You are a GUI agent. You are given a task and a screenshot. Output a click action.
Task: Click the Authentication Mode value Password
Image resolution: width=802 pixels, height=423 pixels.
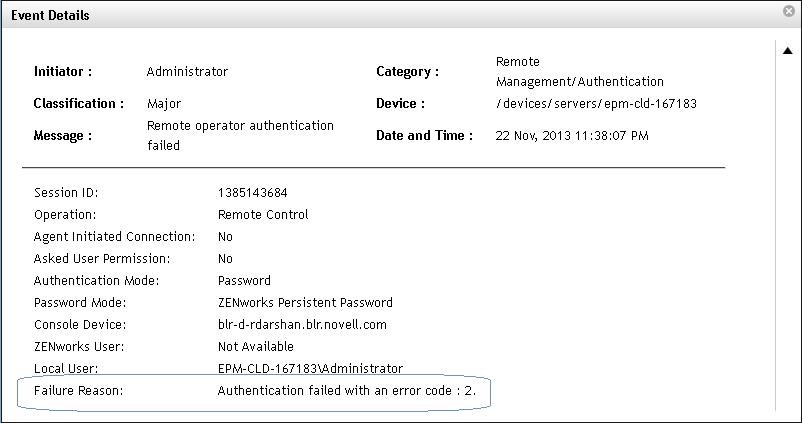coord(244,281)
